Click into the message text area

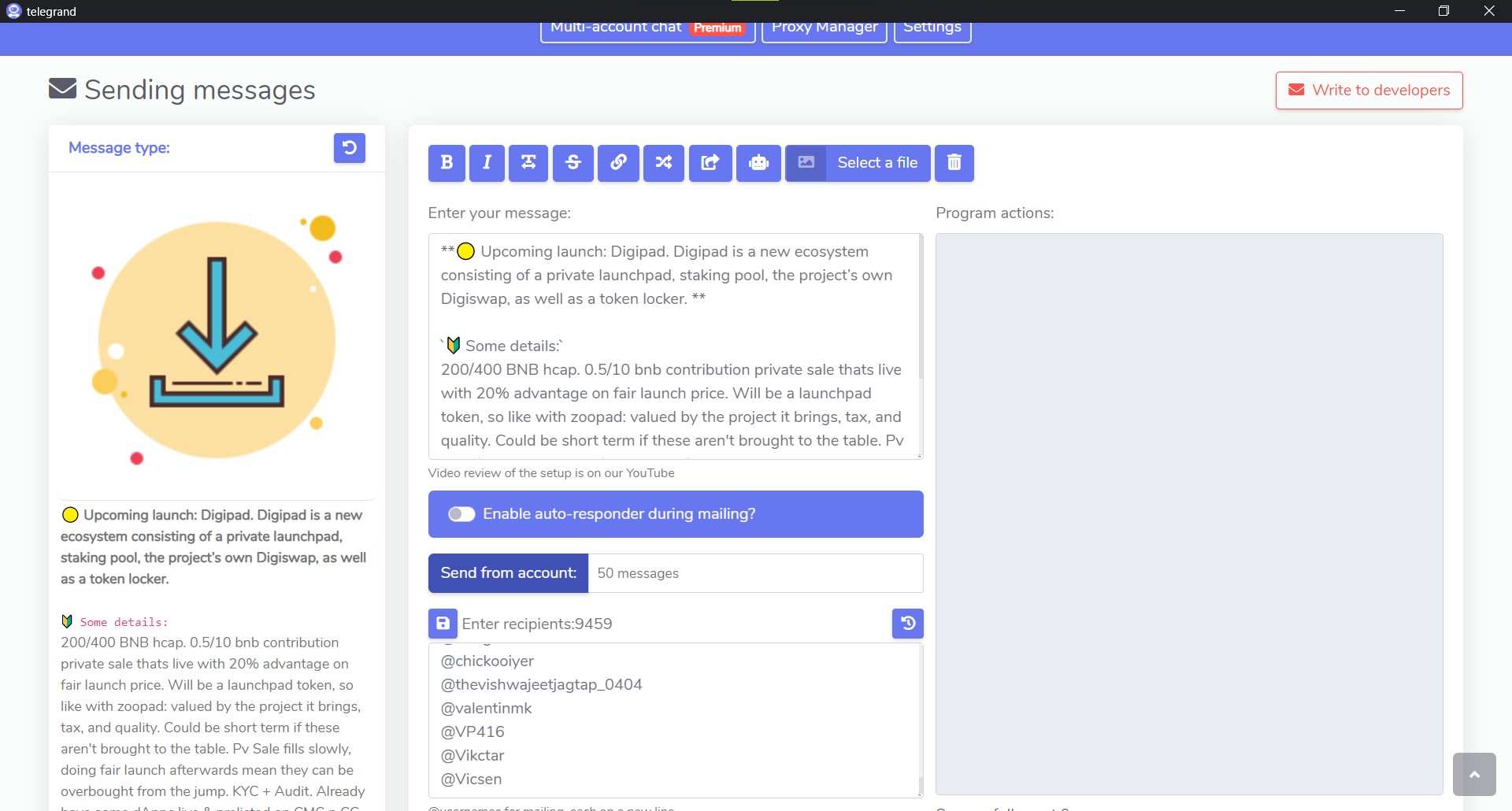674,346
